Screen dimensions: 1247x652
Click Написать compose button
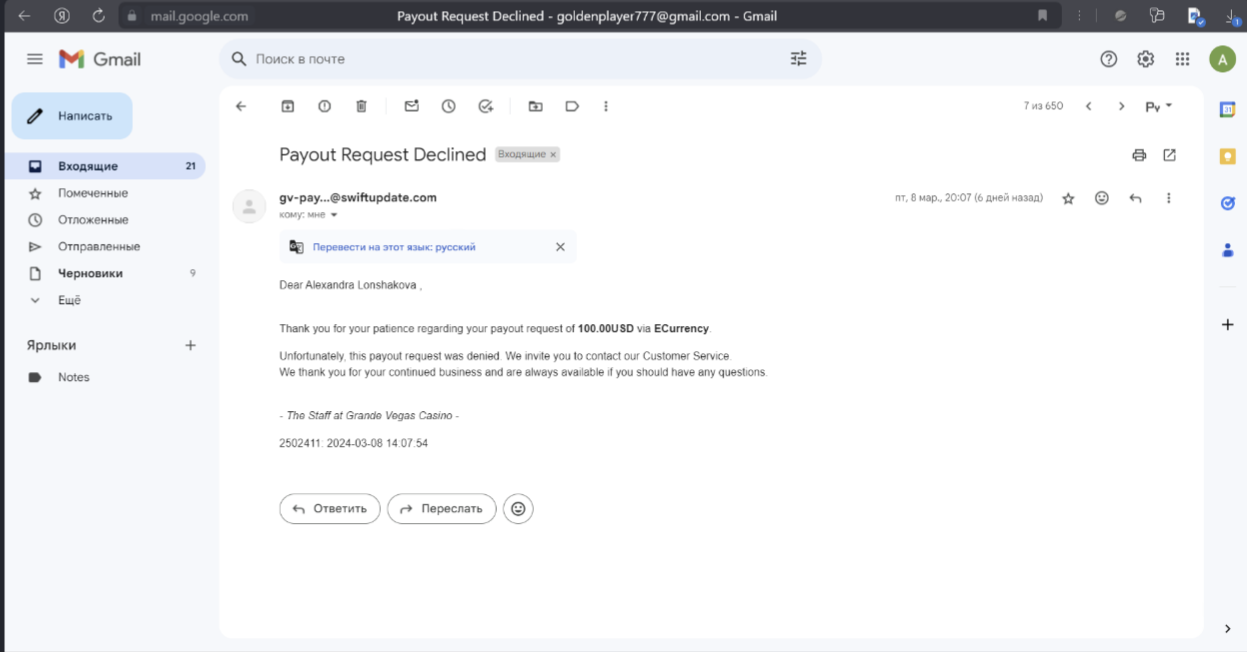pyautogui.click(x=72, y=116)
